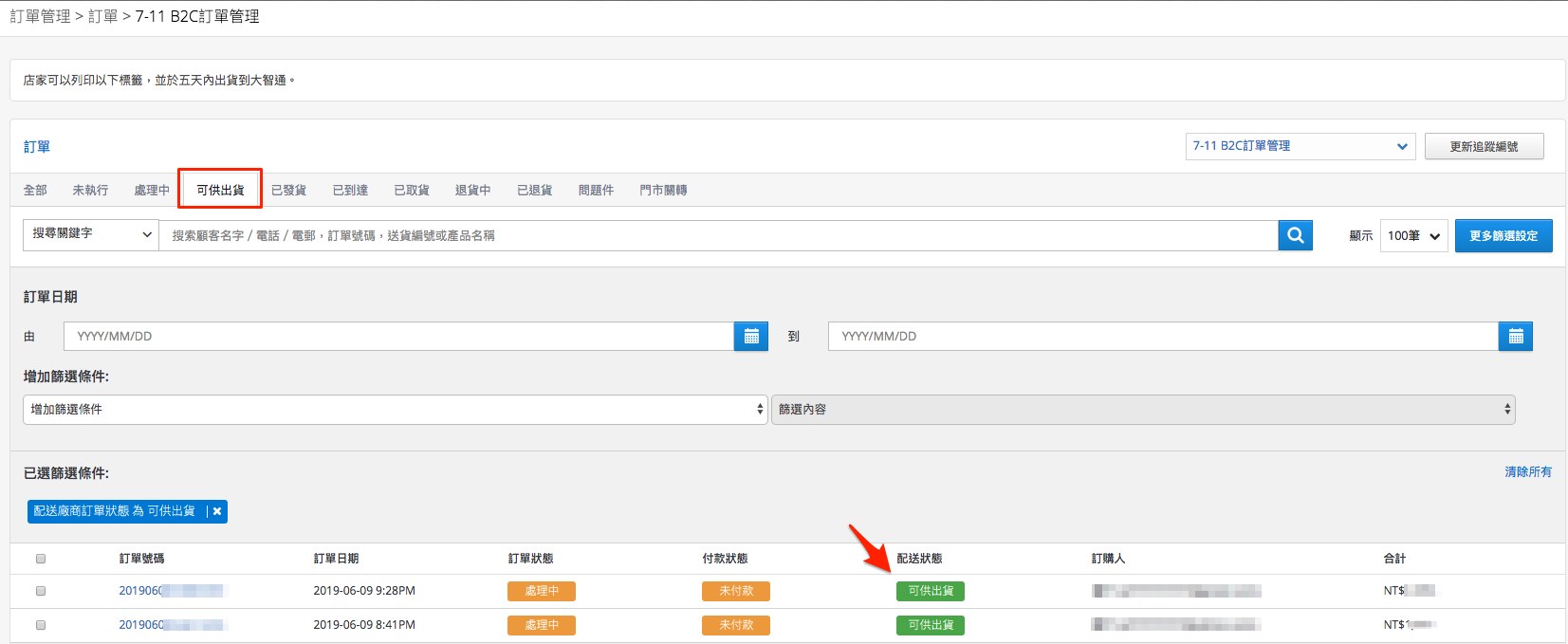Click the end date 到 input field
The image size is (1568, 644).
(1163, 336)
